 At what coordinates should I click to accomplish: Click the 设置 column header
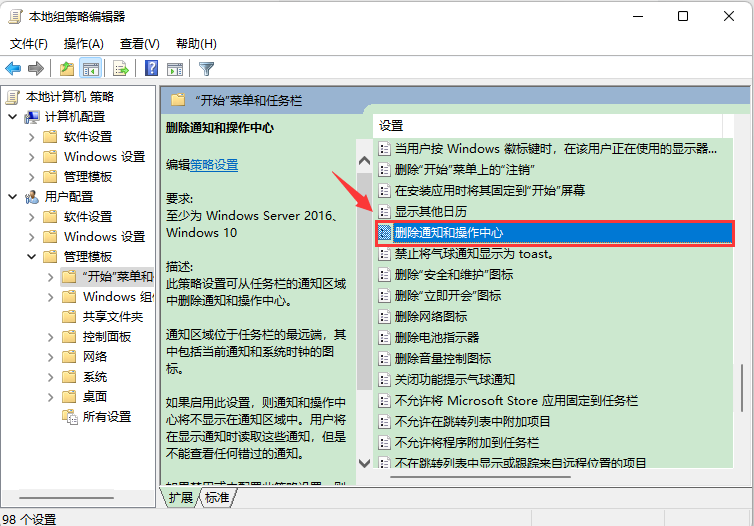(x=391, y=126)
